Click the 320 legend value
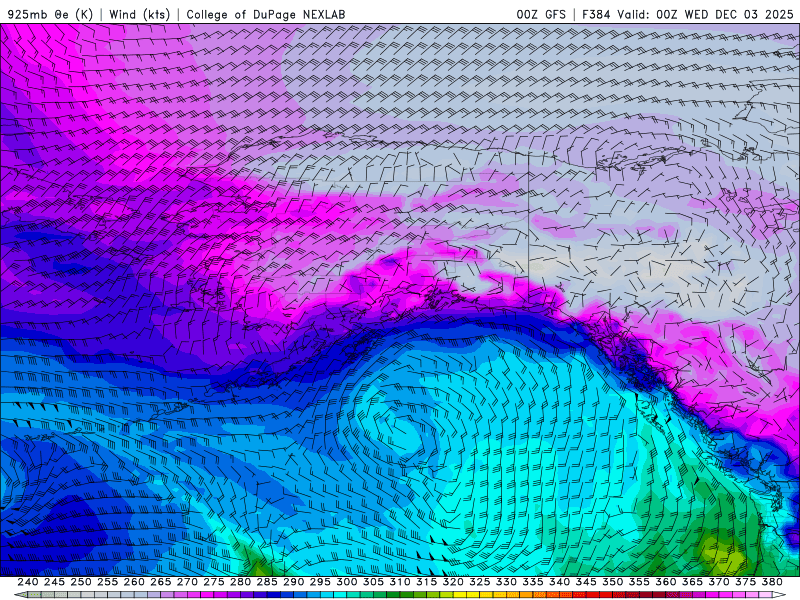The height and width of the screenshot is (600, 800). tap(453, 582)
